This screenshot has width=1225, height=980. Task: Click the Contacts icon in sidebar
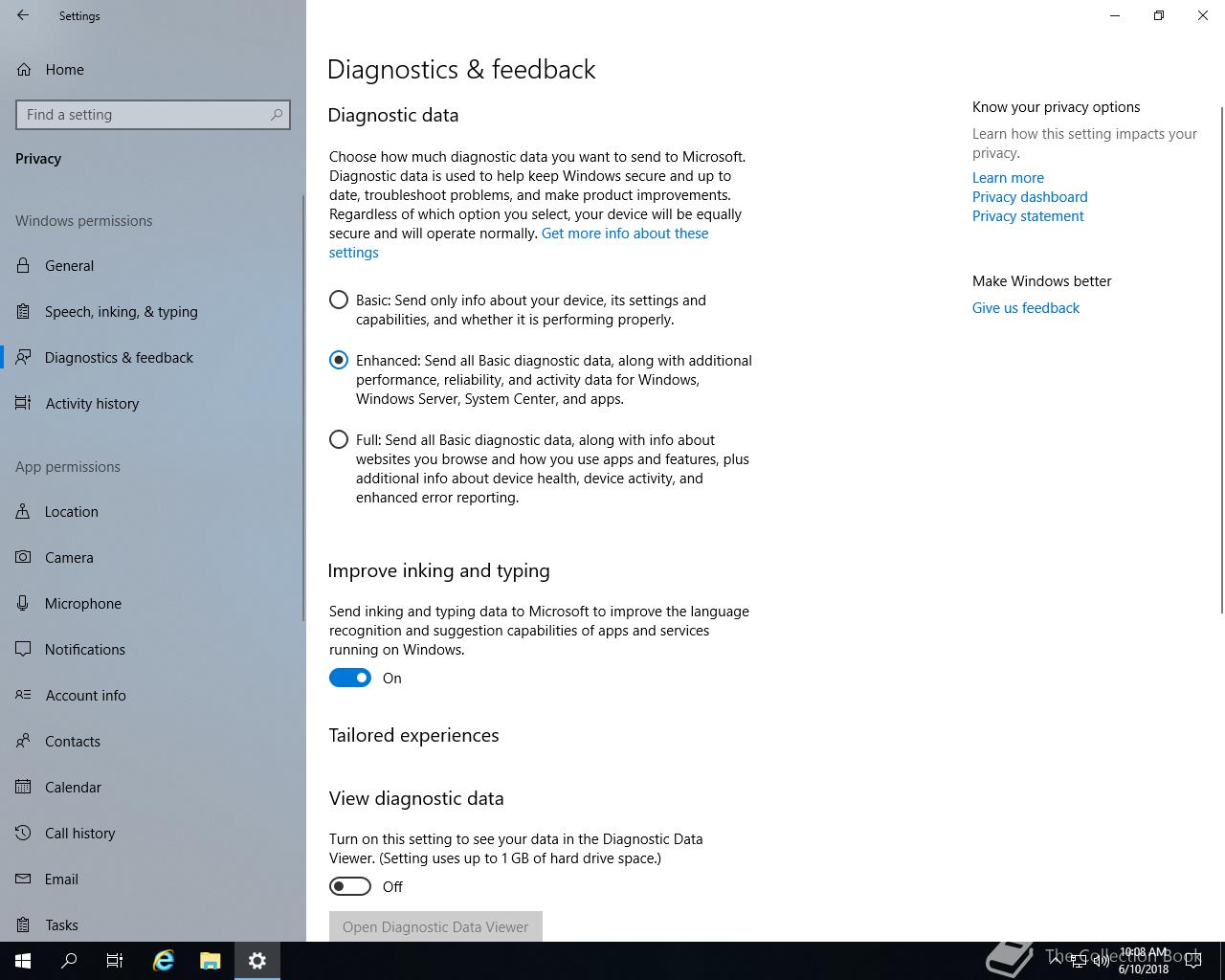click(23, 741)
